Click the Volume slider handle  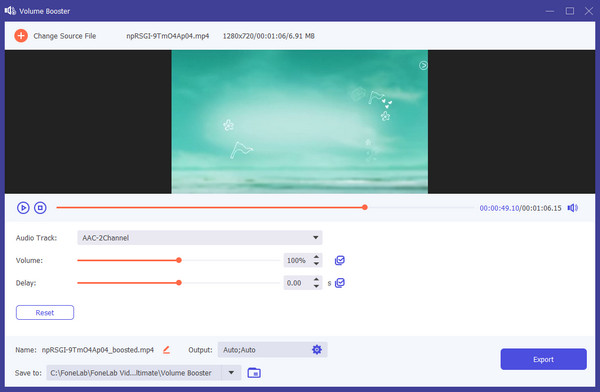pyautogui.click(x=179, y=260)
